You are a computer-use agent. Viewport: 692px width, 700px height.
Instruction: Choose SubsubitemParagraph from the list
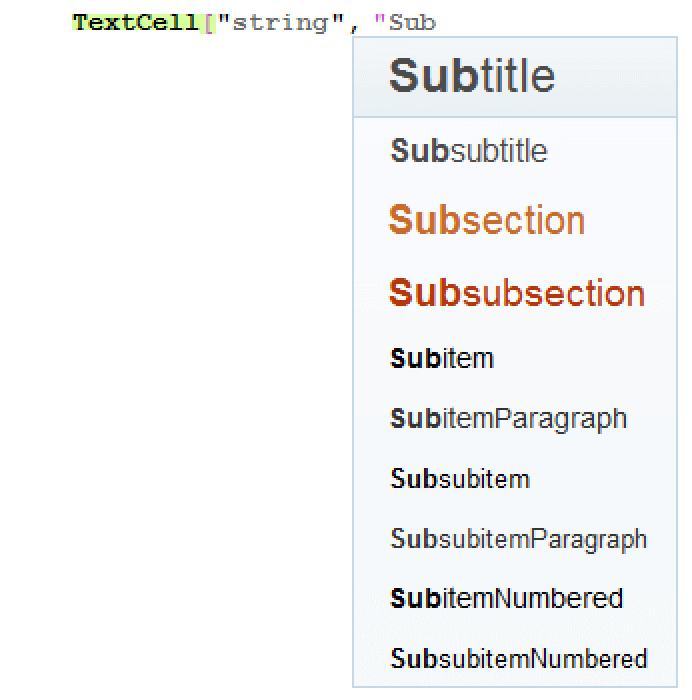click(x=518, y=539)
